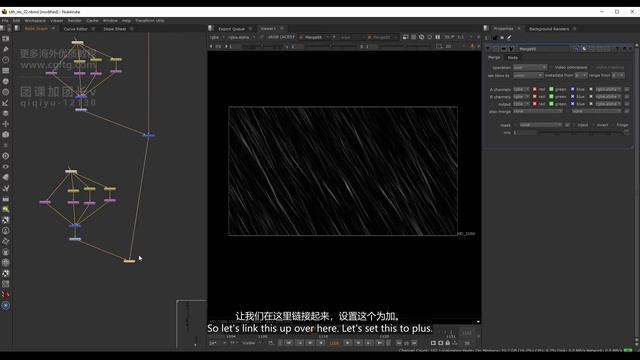Open the Filter nodes toolbar icon

tap(6, 92)
